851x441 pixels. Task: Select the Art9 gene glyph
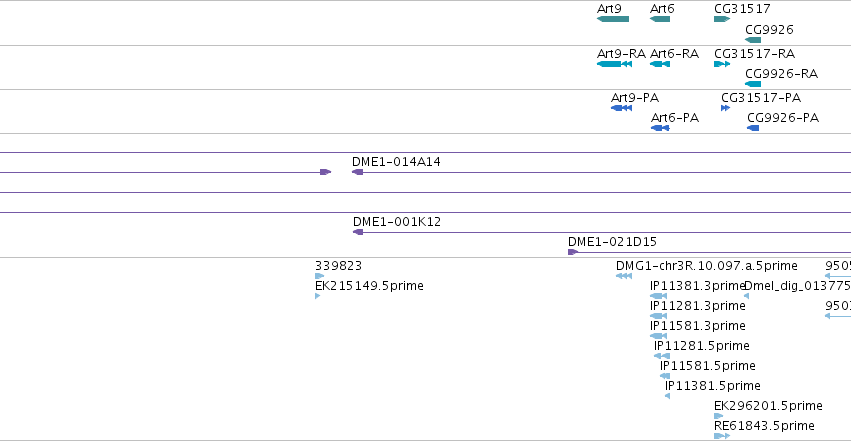(613, 19)
